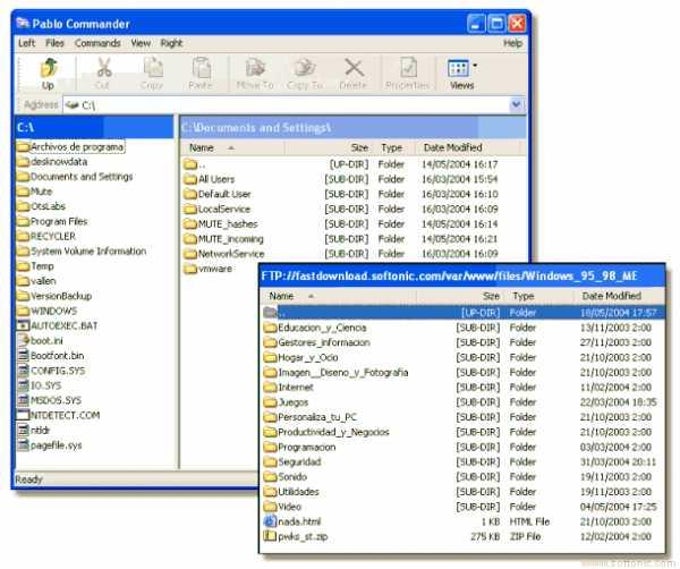
Task: Select IO.SYS file icon
Action: coord(23,386)
